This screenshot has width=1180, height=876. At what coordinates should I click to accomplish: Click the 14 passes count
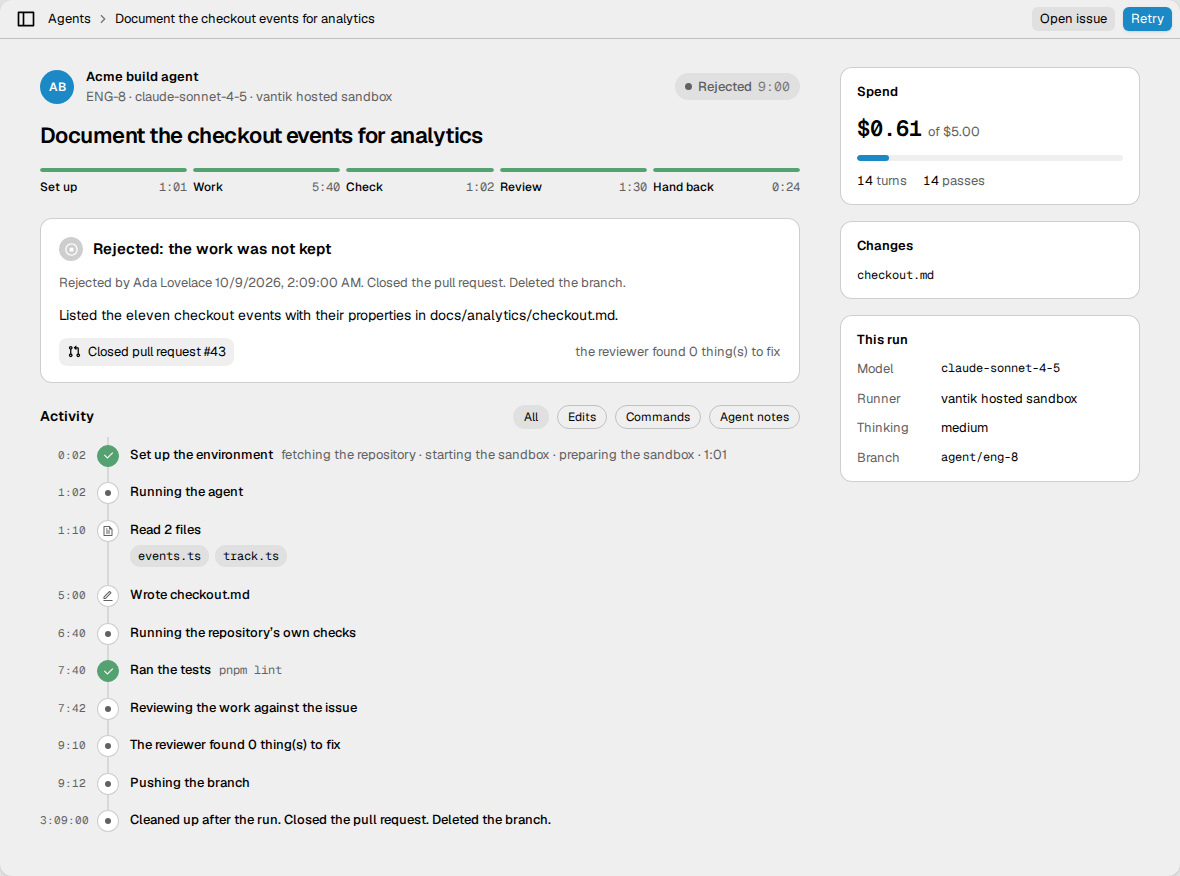click(x=953, y=181)
